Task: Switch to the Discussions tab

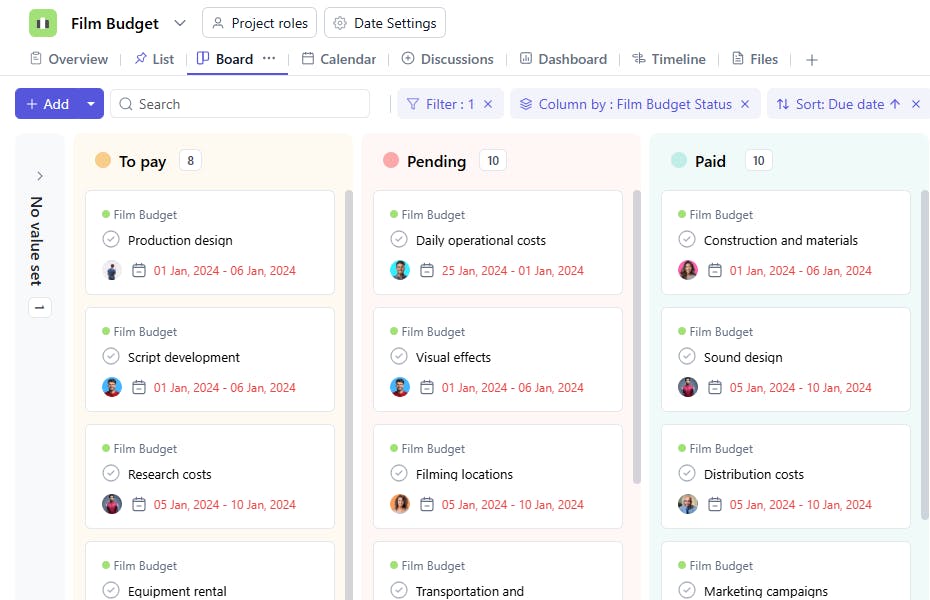Action: coord(448,59)
